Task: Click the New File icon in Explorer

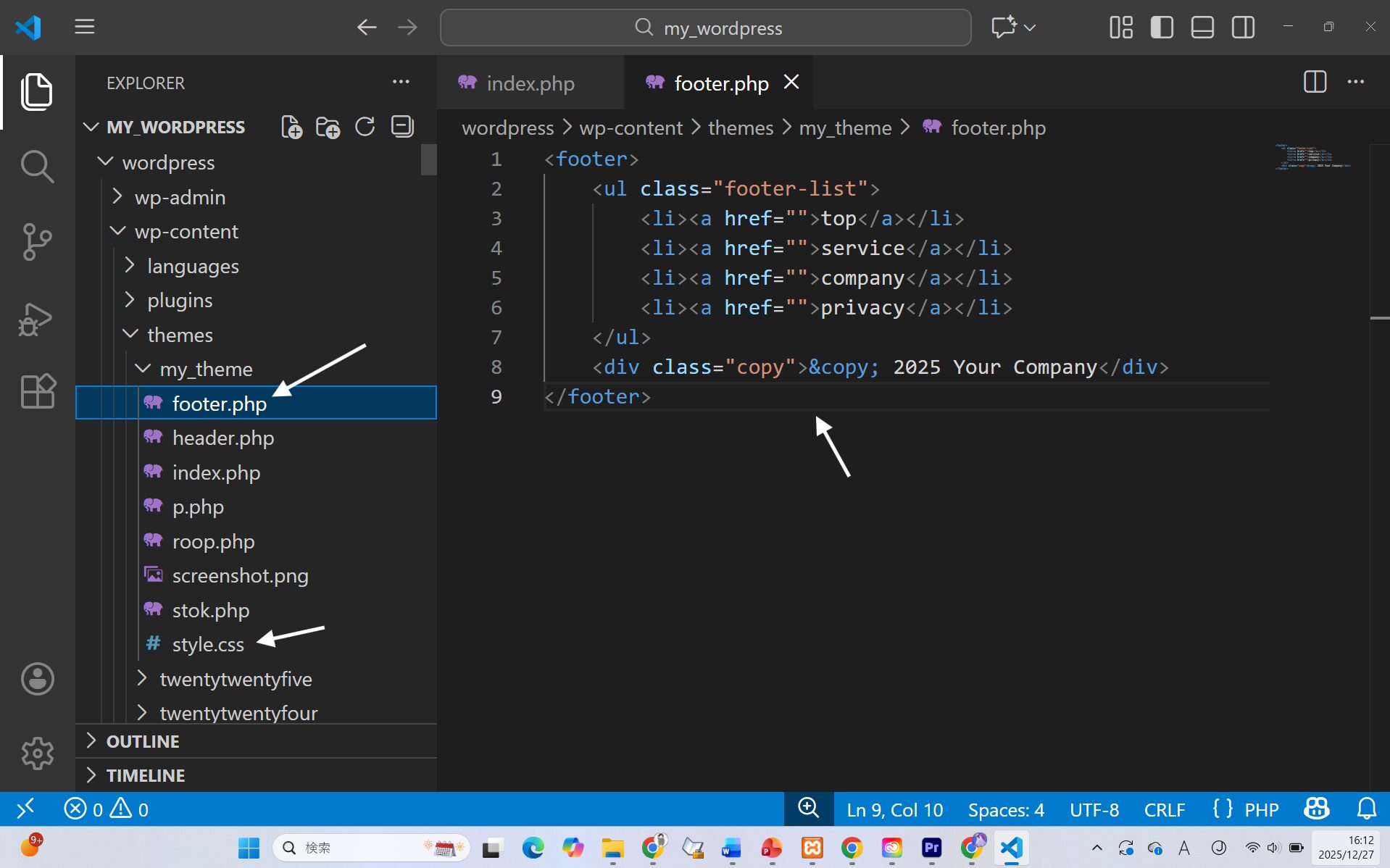Action: click(291, 127)
